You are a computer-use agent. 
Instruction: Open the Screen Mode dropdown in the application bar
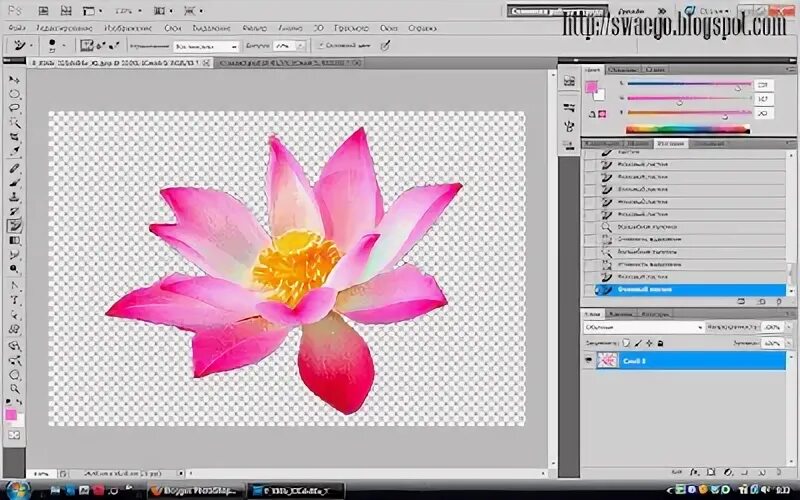[193, 11]
